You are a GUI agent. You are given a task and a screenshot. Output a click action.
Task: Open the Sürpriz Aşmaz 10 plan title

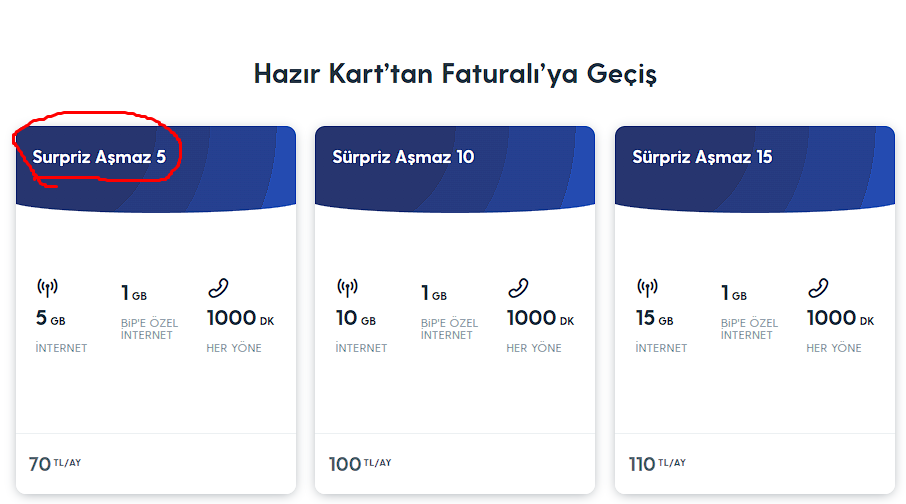tap(403, 157)
